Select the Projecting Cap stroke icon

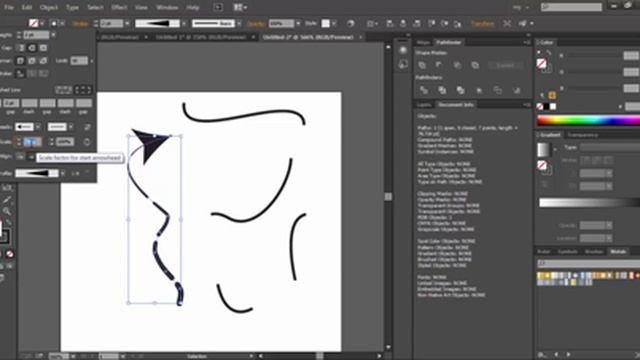click(43, 48)
